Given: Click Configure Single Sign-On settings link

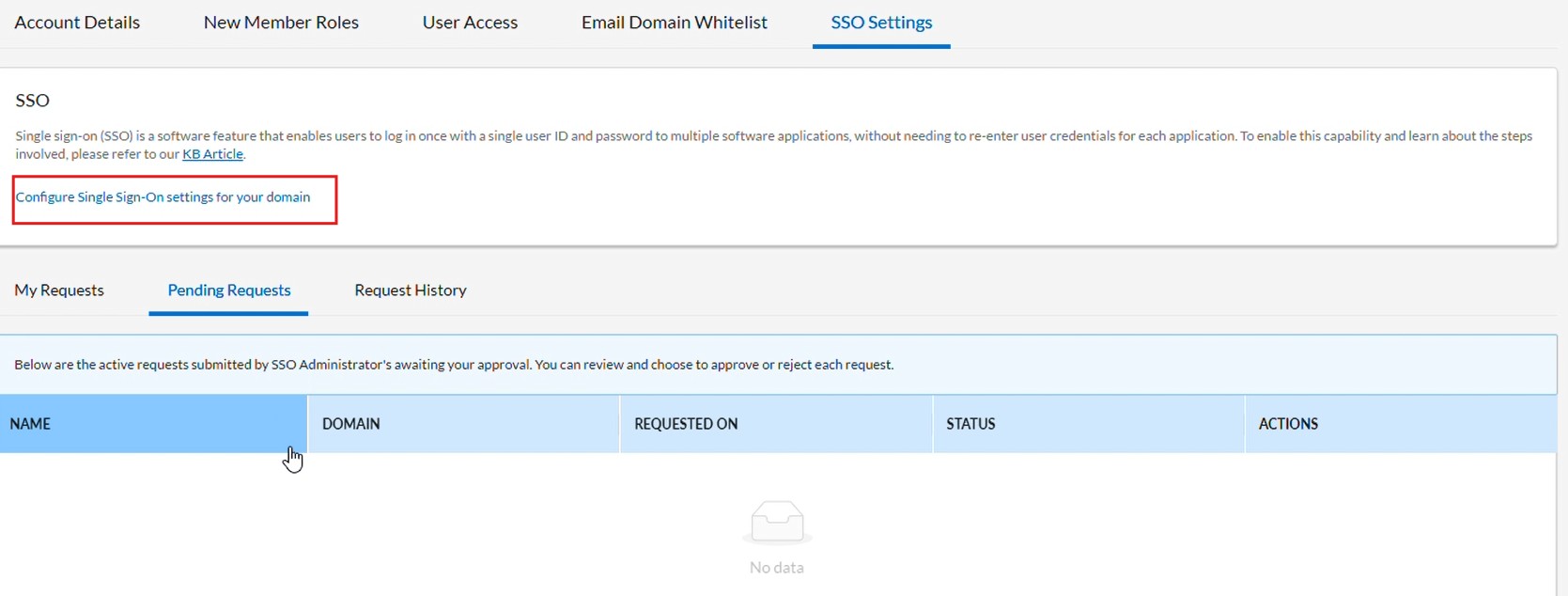Looking at the screenshot, I should coord(163,197).
